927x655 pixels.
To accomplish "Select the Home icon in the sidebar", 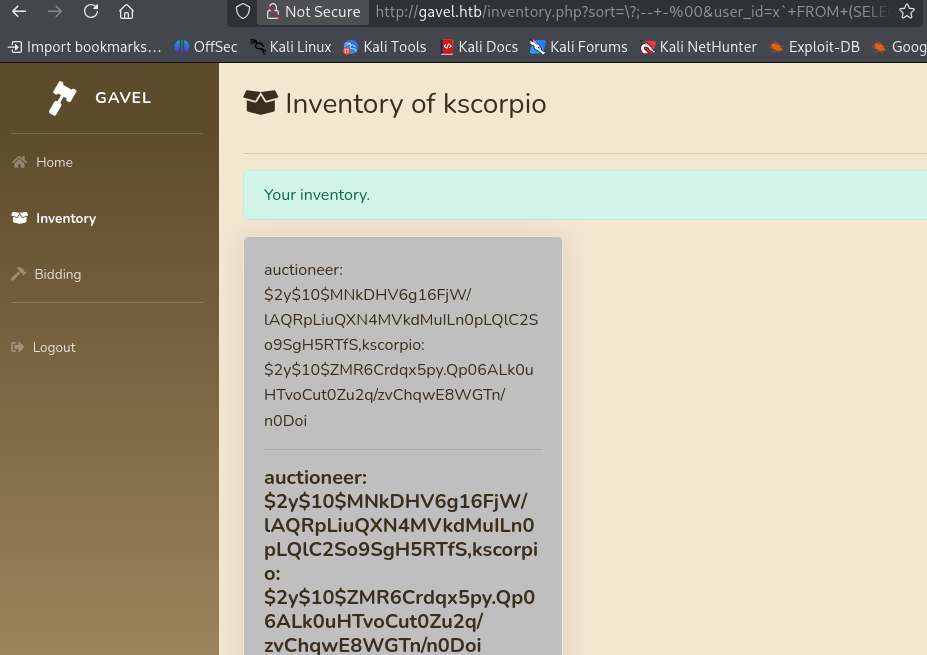I will (x=18, y=162).
